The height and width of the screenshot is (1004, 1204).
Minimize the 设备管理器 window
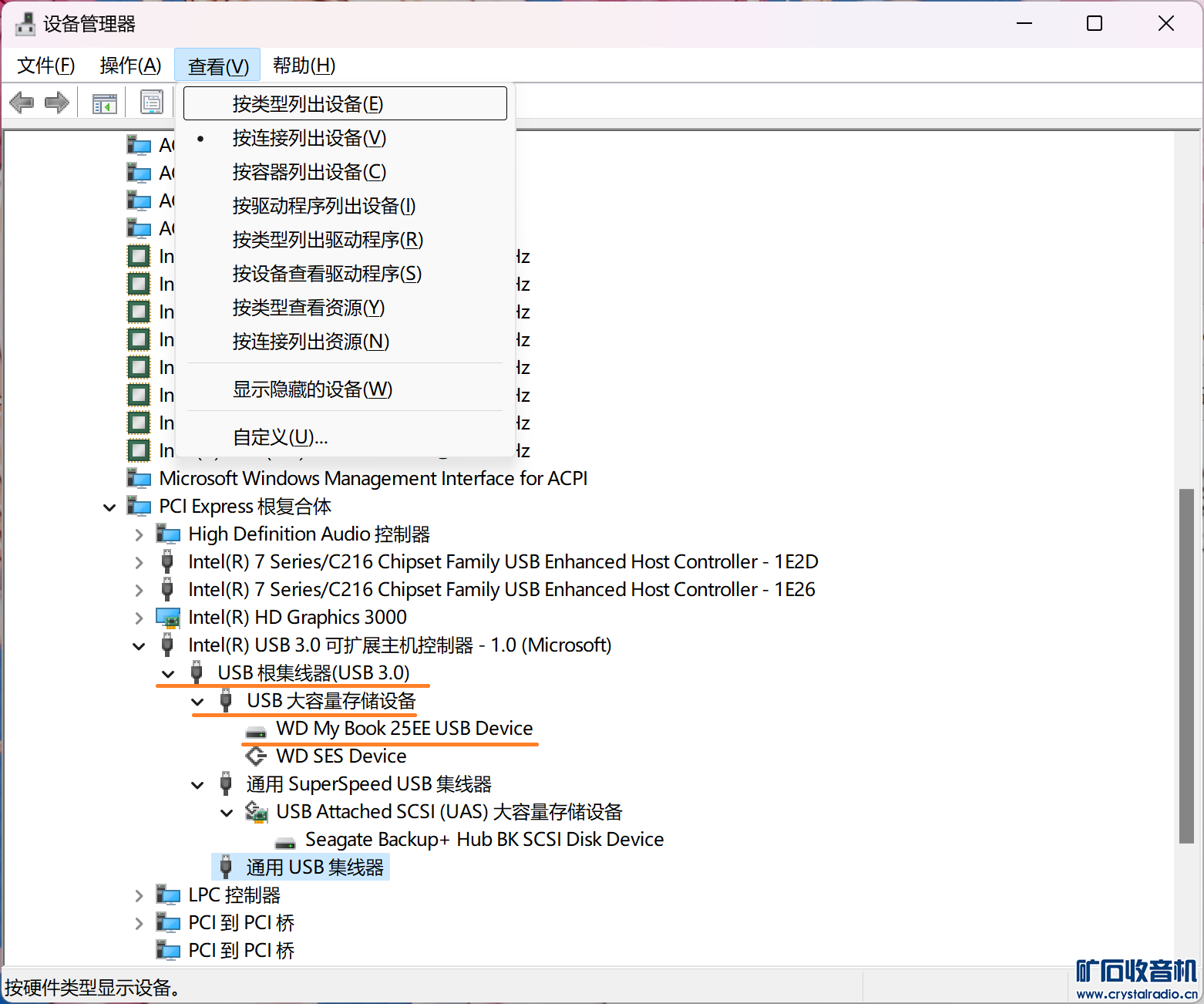coord(1024,24)
